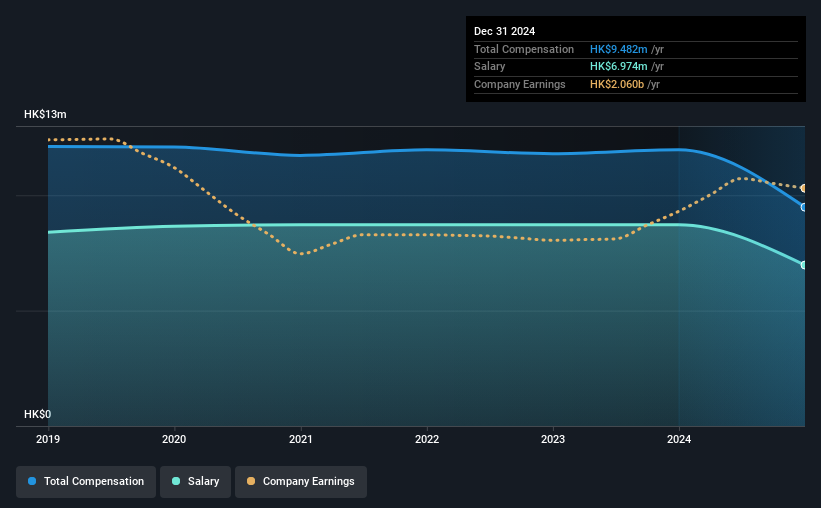
Task: Click the HK$2.060b company earnings value
Action: 617,84
